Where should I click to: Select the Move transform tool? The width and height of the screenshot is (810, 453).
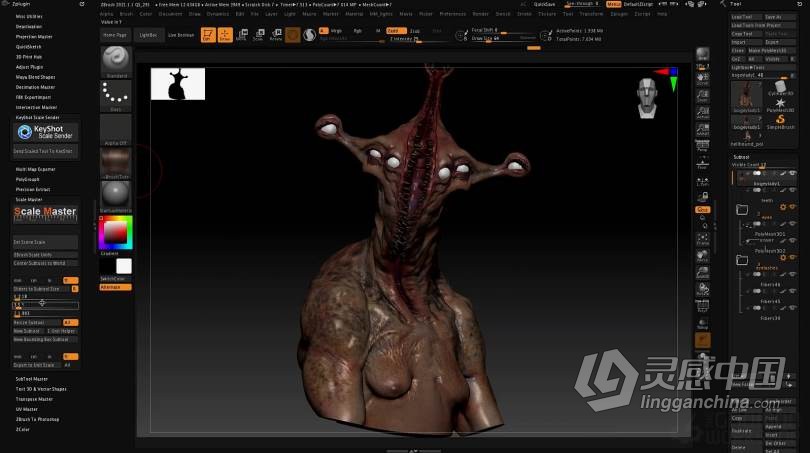tap(242, 35)
